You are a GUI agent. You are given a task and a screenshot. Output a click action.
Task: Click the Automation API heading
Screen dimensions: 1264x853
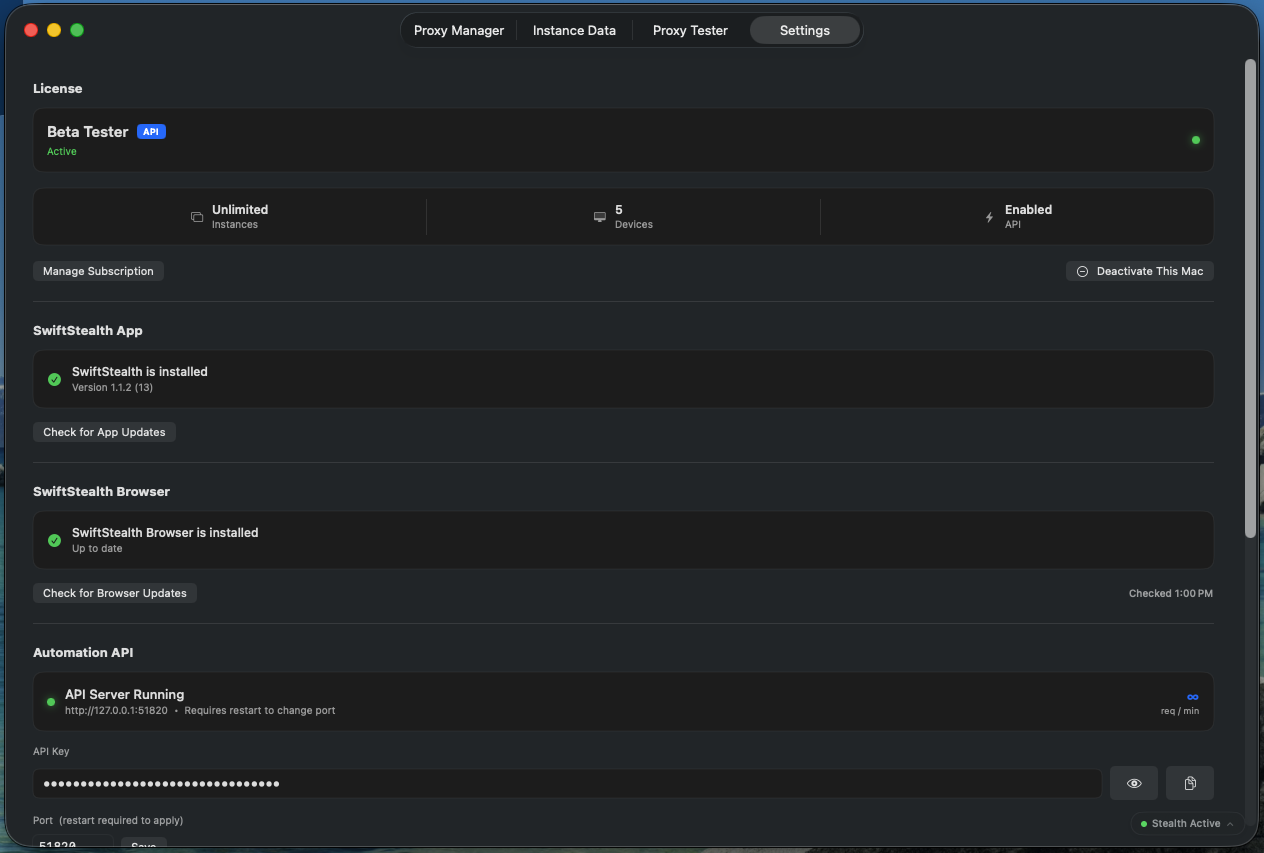point(83,652)
